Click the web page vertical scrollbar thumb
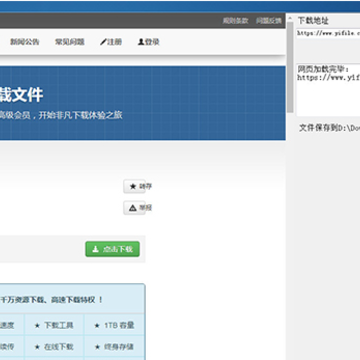Screen dimensions: 360x360 pyautogui.click(x=290, y=67)
